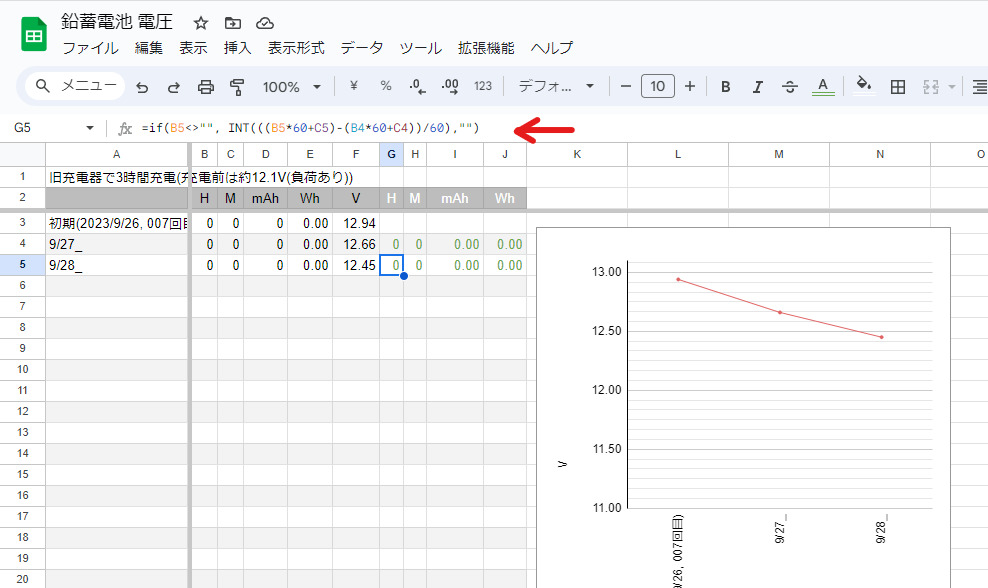Toggle italic formatting
The image size is (988, 588).
pos(757,87)
